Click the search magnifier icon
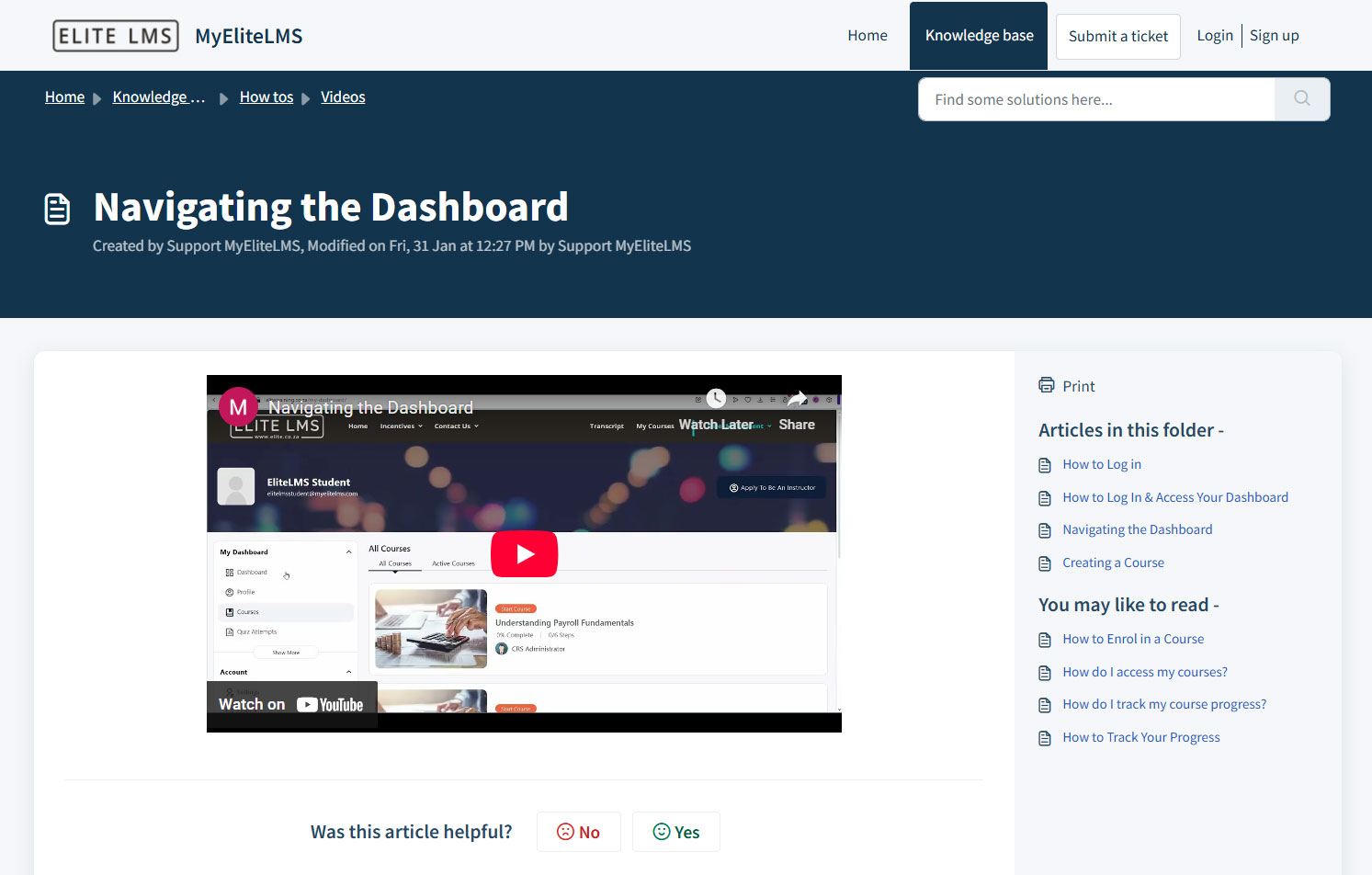 pos(1301,98)
